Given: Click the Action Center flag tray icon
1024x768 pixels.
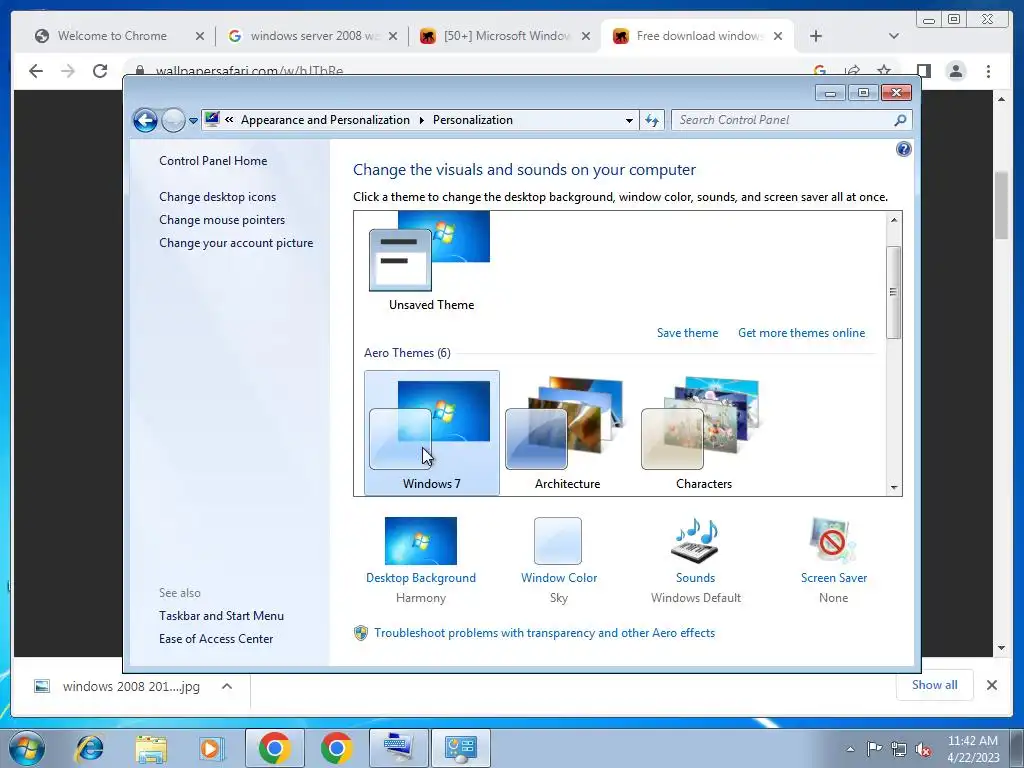Looking at the screenshot, I should pos(874,749).
